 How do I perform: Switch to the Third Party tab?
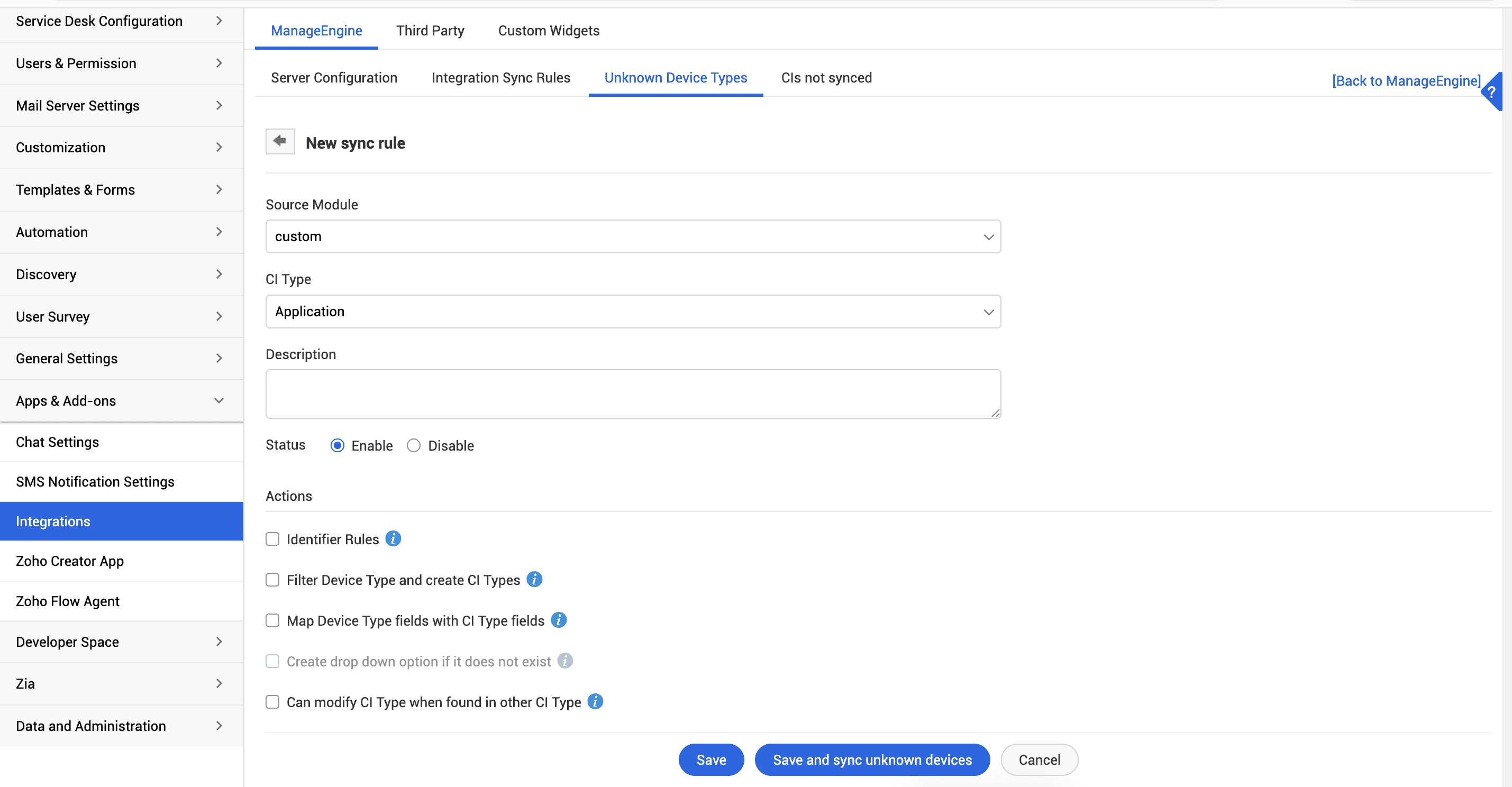[430, 31]
